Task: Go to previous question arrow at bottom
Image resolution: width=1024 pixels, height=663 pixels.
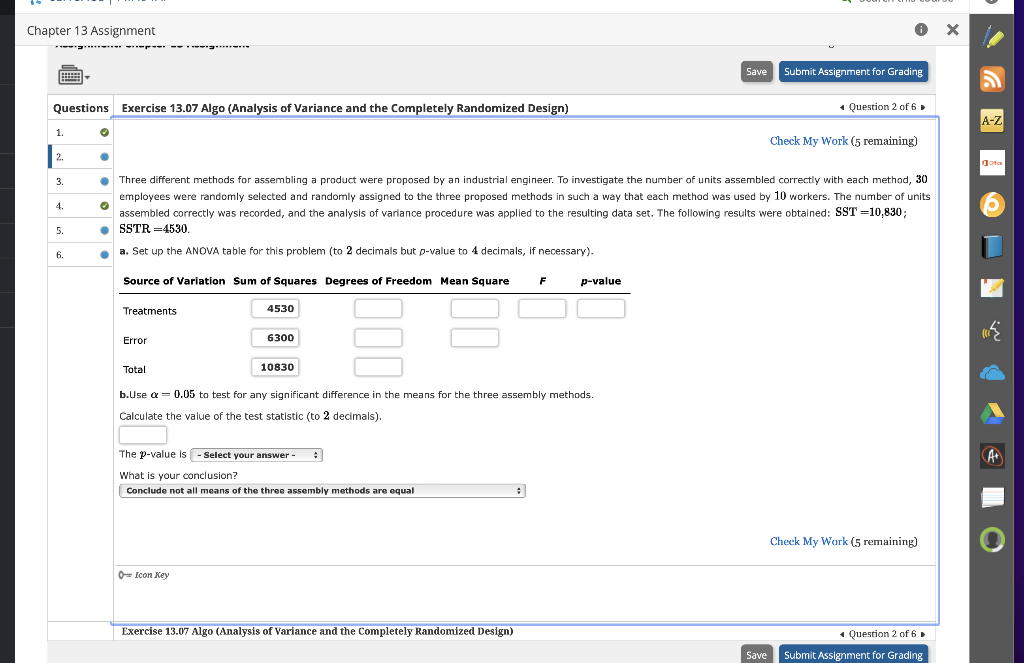Action: (x=842, y=634)
